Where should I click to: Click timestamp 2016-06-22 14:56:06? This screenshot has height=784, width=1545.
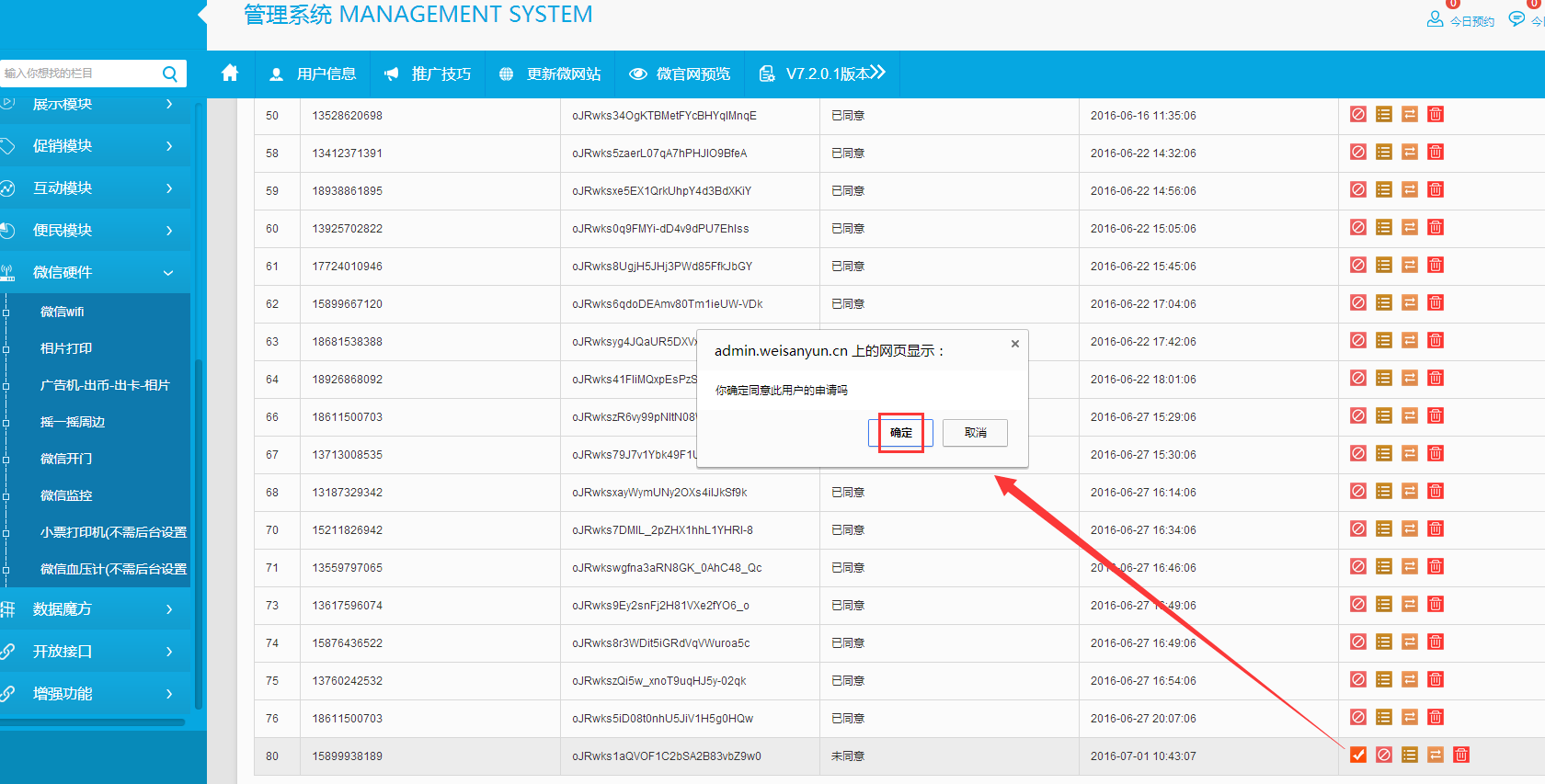point(1143,191)
